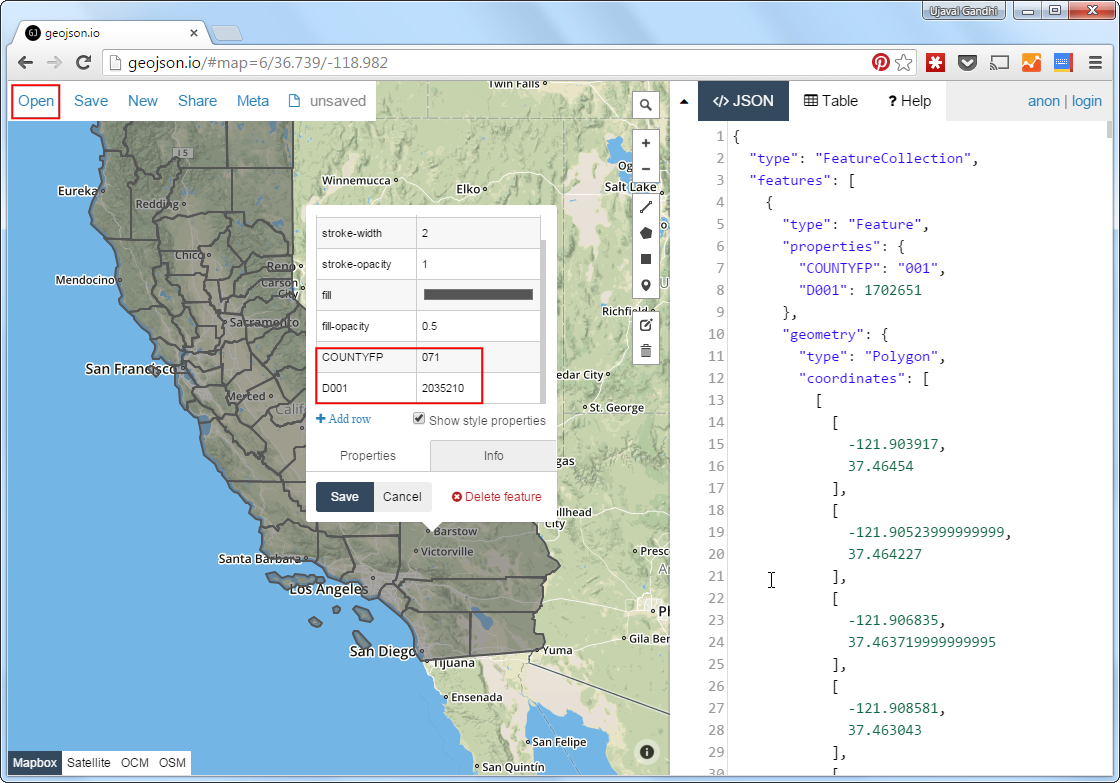The height and width of the screenshot is (783, 1120).
Task: Switch base layer to Satellite
Action: pos(88,762)
